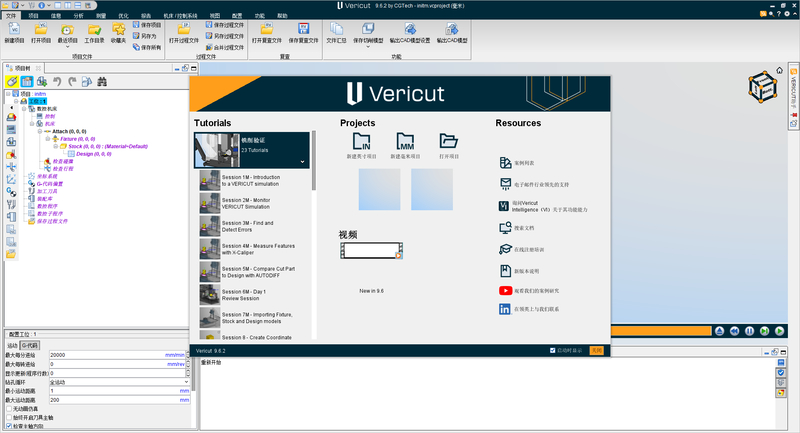Enable the 无动画仿真 checkbox
The image size is (800, 433).
9,409
